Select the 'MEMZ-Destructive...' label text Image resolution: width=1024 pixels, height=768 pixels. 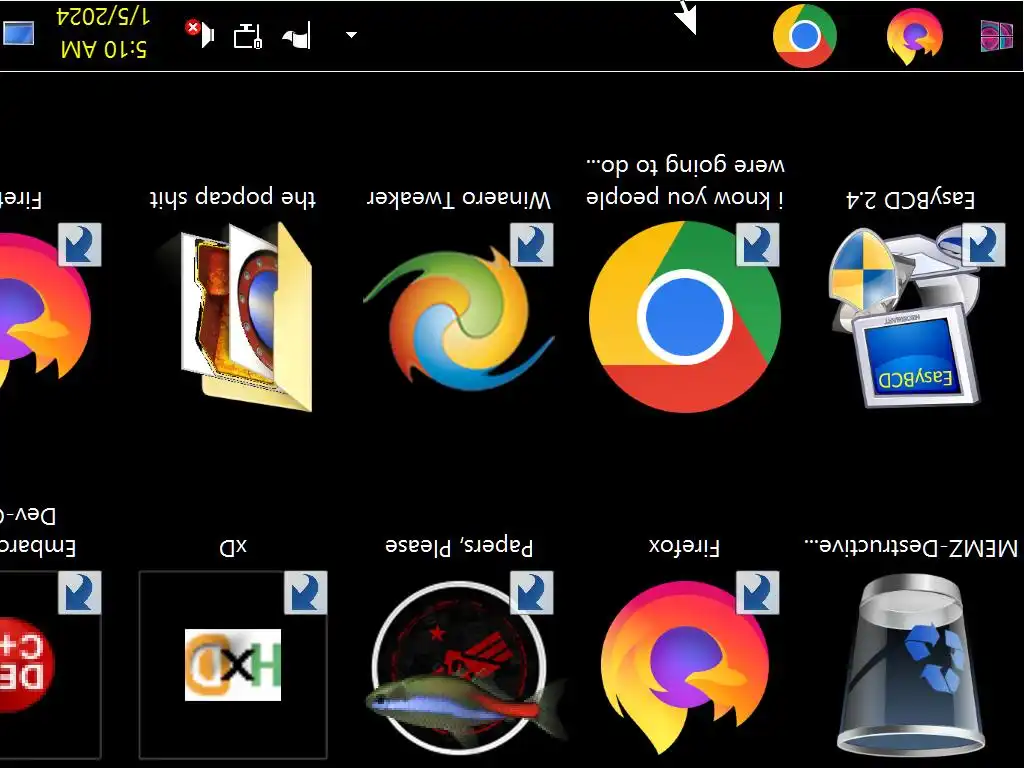tap(911, 547)
